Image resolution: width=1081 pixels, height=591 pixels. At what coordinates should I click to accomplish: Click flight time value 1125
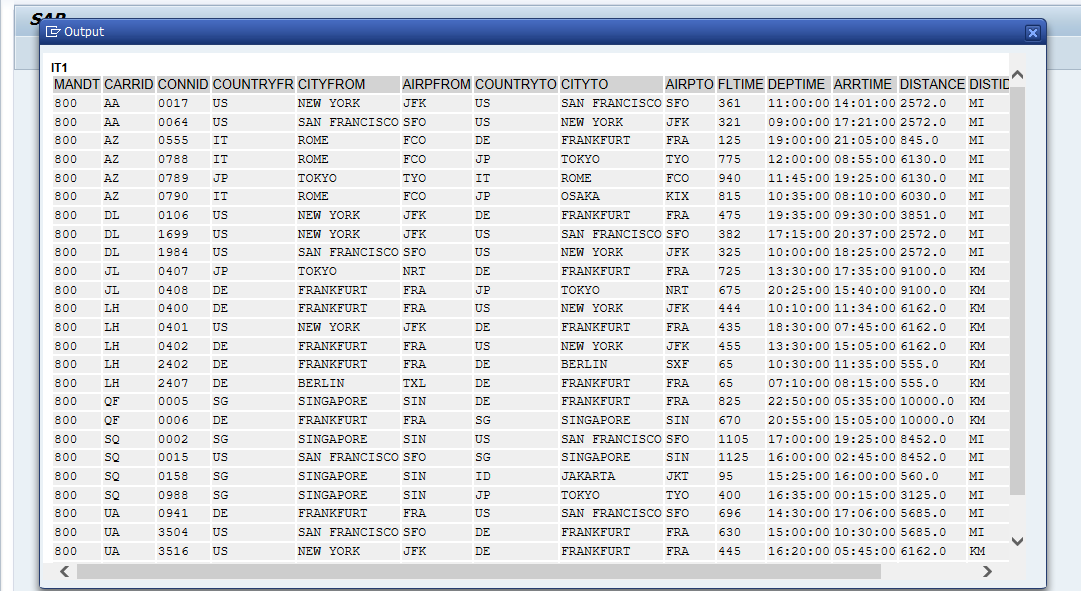tap(740, 457)
